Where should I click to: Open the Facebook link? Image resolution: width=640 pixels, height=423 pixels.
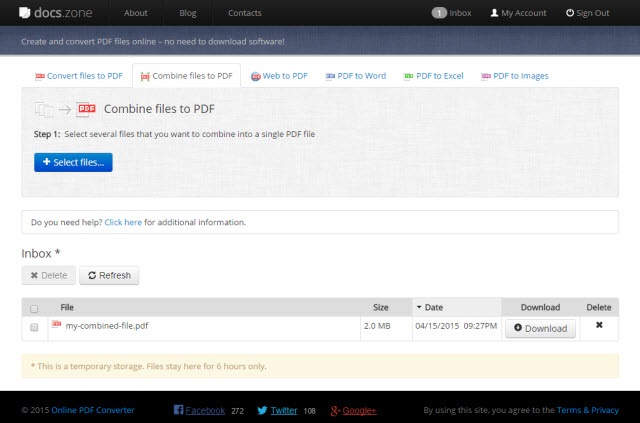(x=205, y=411)
